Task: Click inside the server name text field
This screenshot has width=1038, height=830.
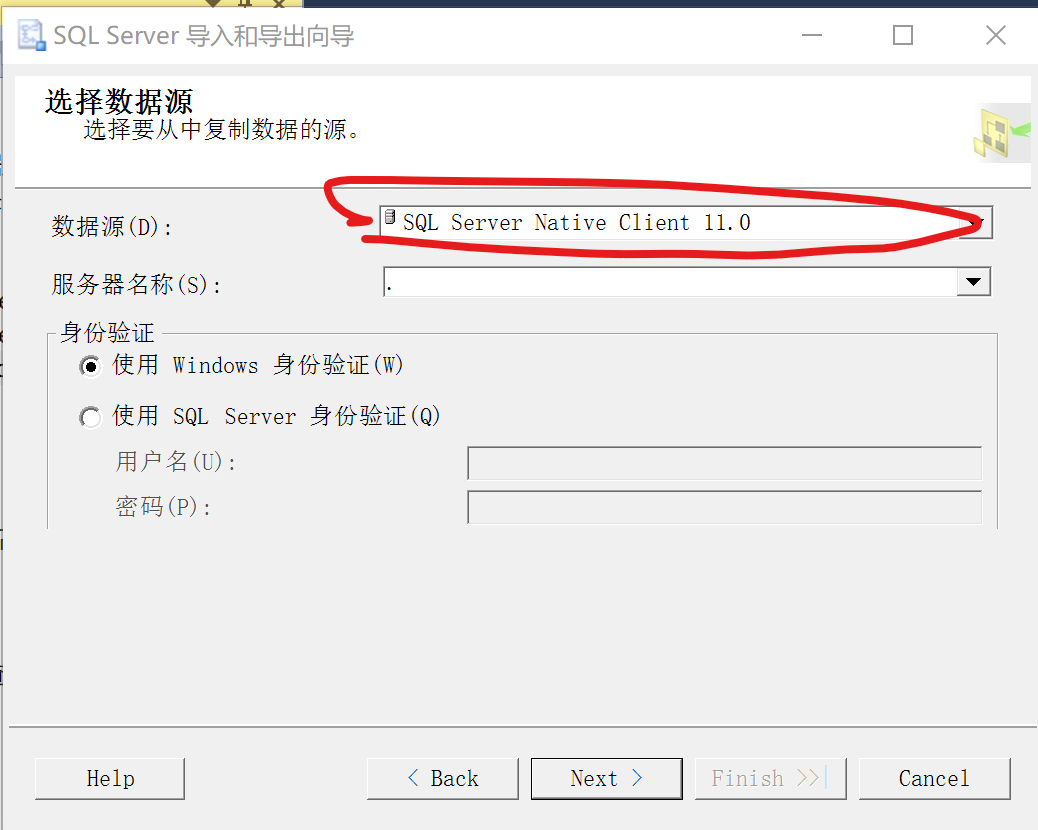Action: coord(670,282)
